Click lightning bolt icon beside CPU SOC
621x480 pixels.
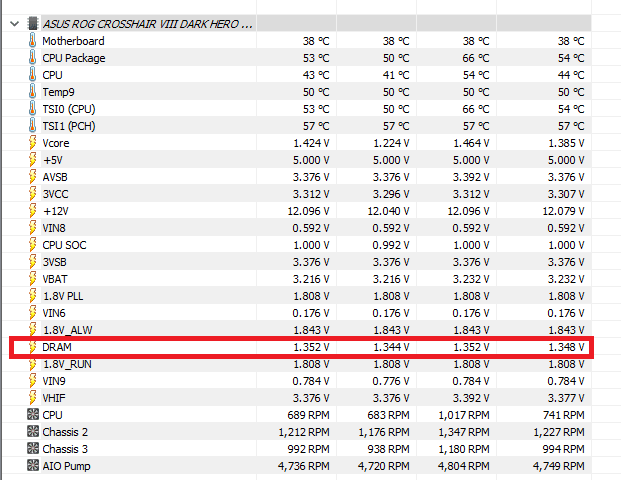coord(32,245)
